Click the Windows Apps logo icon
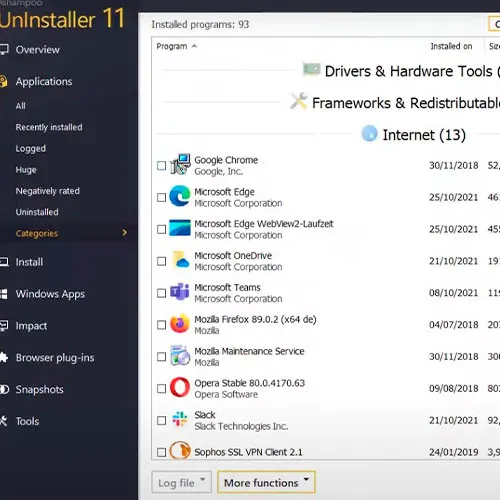 [3, 294]
